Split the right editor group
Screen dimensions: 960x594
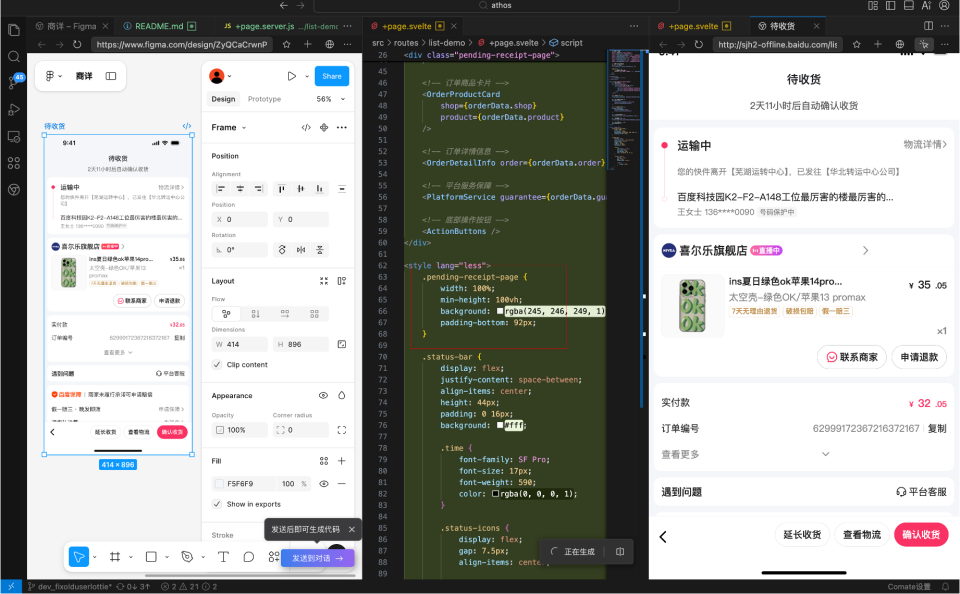(x=928, y=26)
